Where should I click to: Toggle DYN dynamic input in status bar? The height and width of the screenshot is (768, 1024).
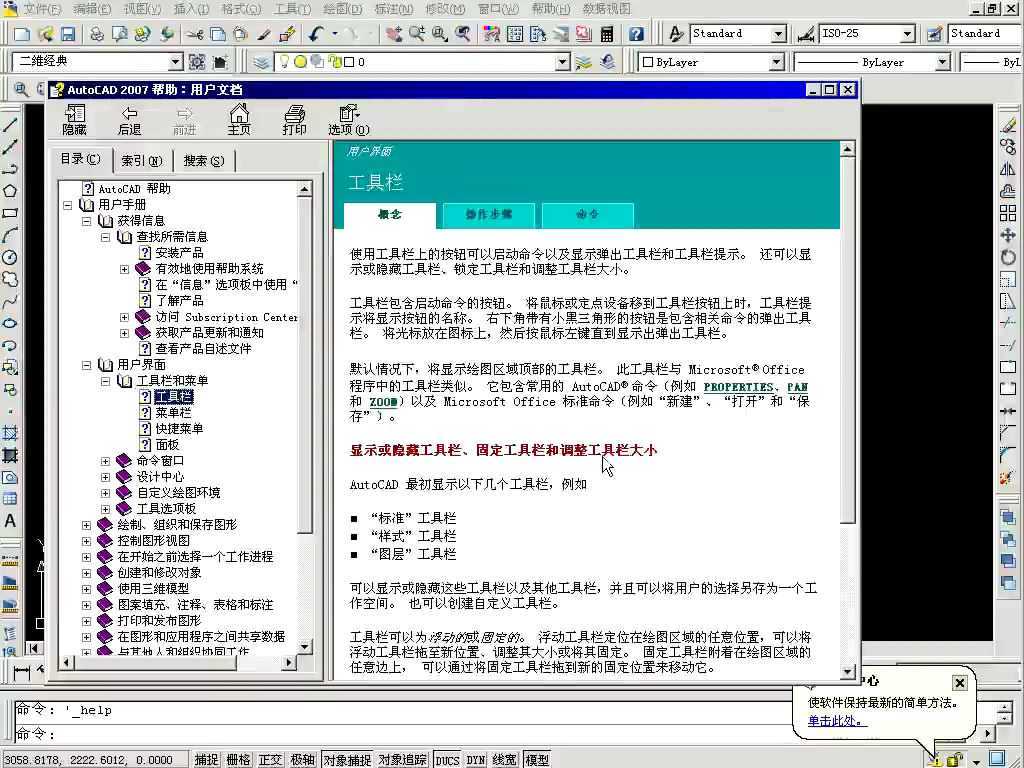[x=476, y=760]
